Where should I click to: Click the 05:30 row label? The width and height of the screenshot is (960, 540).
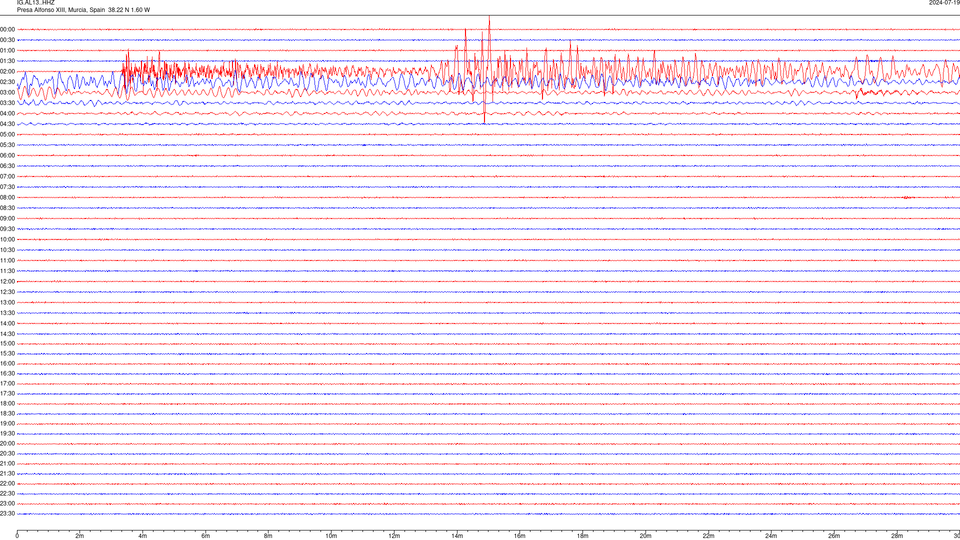tap(7, 144)
